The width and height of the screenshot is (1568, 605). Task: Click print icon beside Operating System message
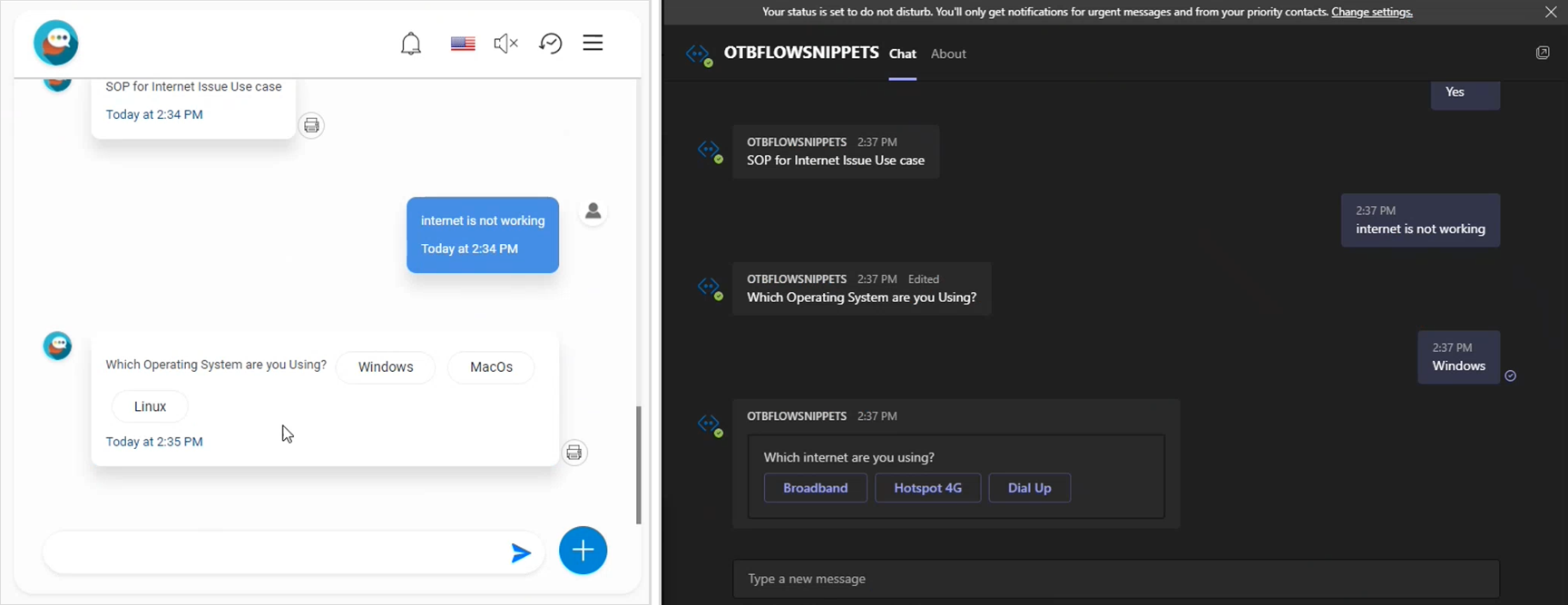tap(574, 453)
